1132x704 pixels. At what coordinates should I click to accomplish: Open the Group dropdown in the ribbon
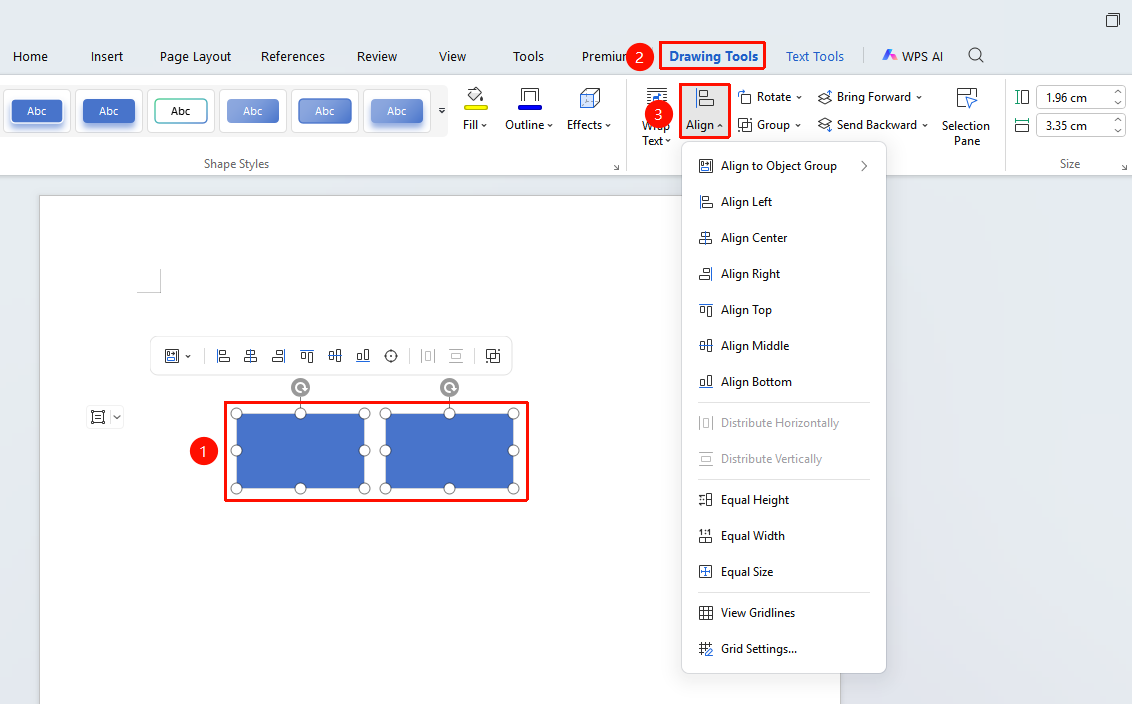(770, 125)
